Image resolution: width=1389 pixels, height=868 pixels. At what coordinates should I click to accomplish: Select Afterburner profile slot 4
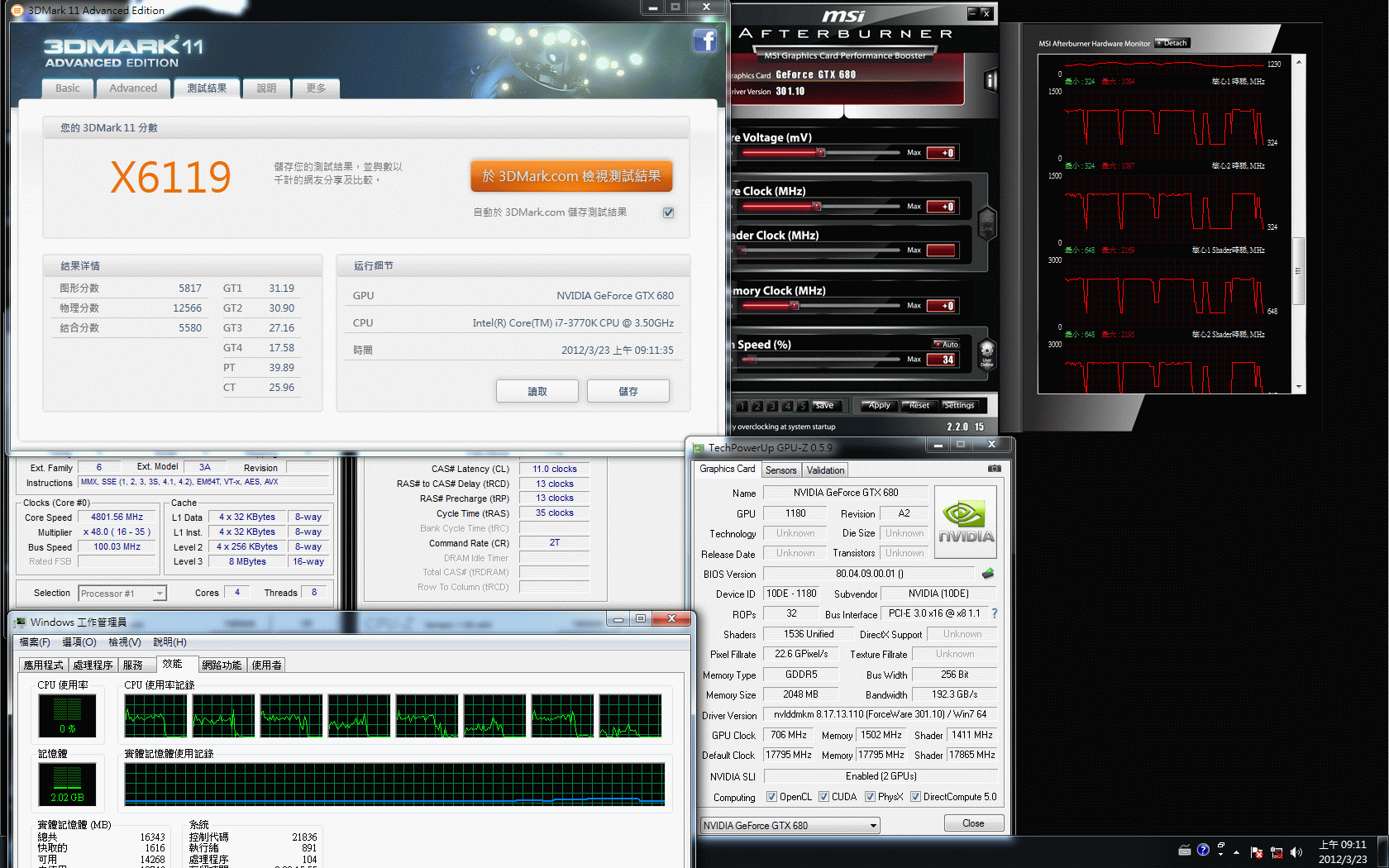(787, 406)
